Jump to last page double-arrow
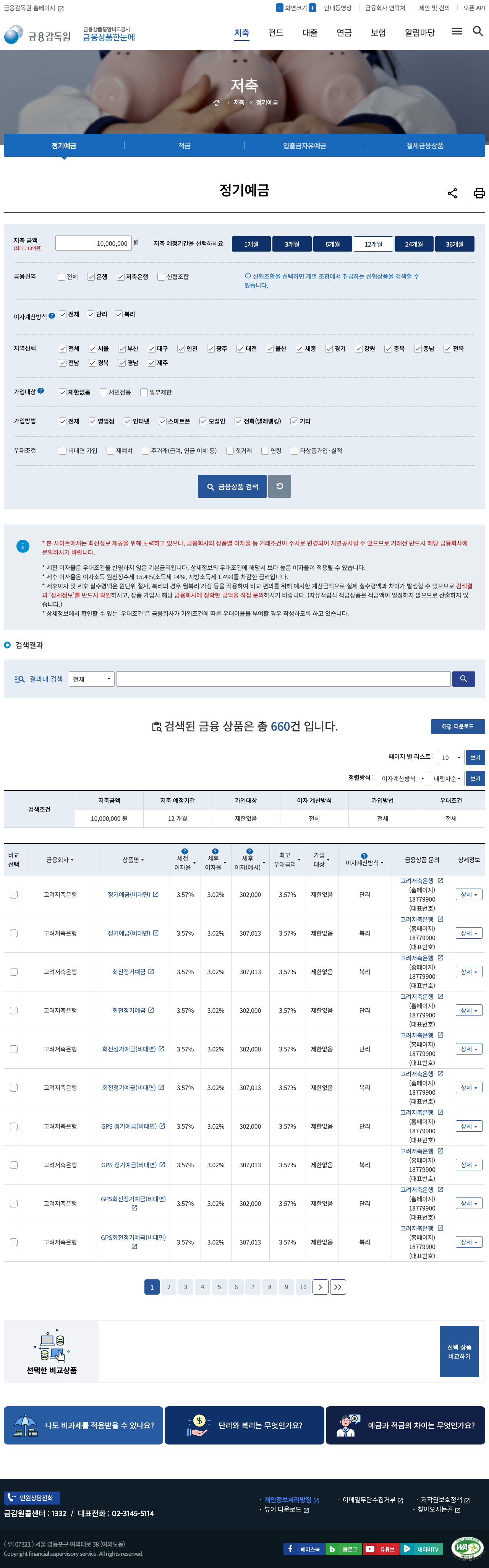 coord(338,1287)
